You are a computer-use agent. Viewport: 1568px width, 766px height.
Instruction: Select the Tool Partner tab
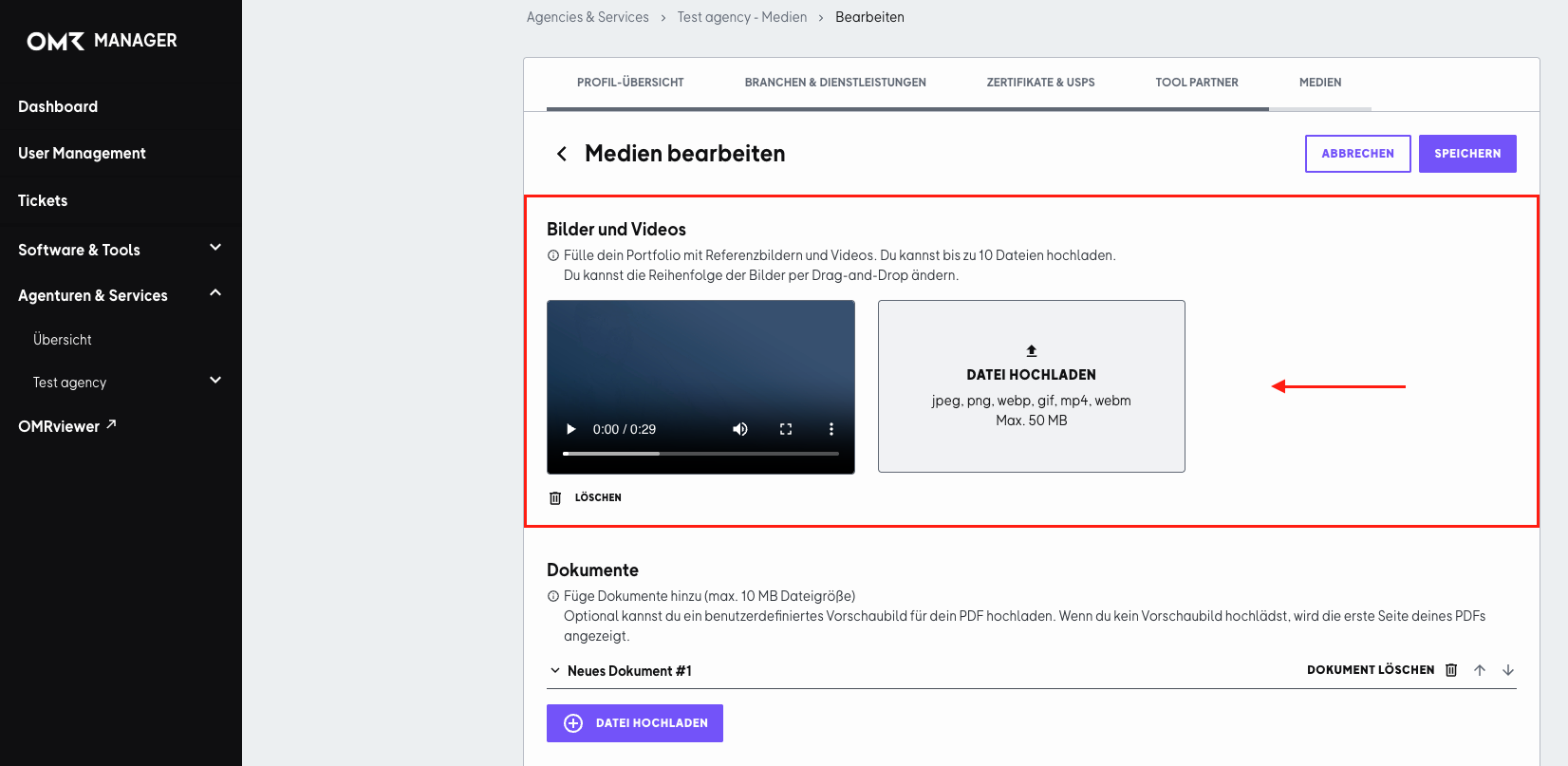[1197, 83]
